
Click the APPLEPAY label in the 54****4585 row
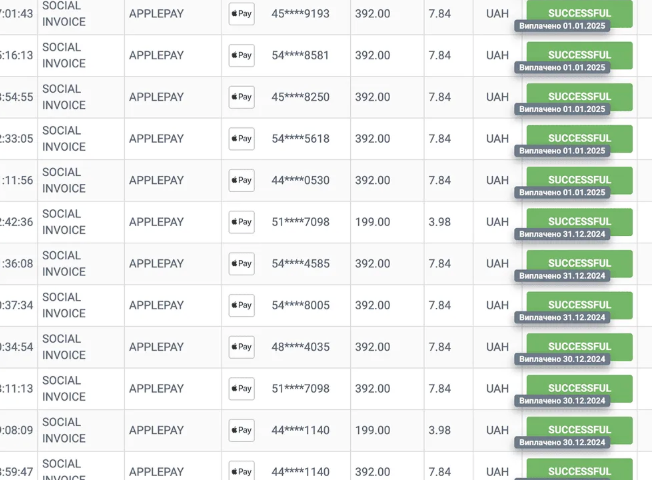(157, 264)
